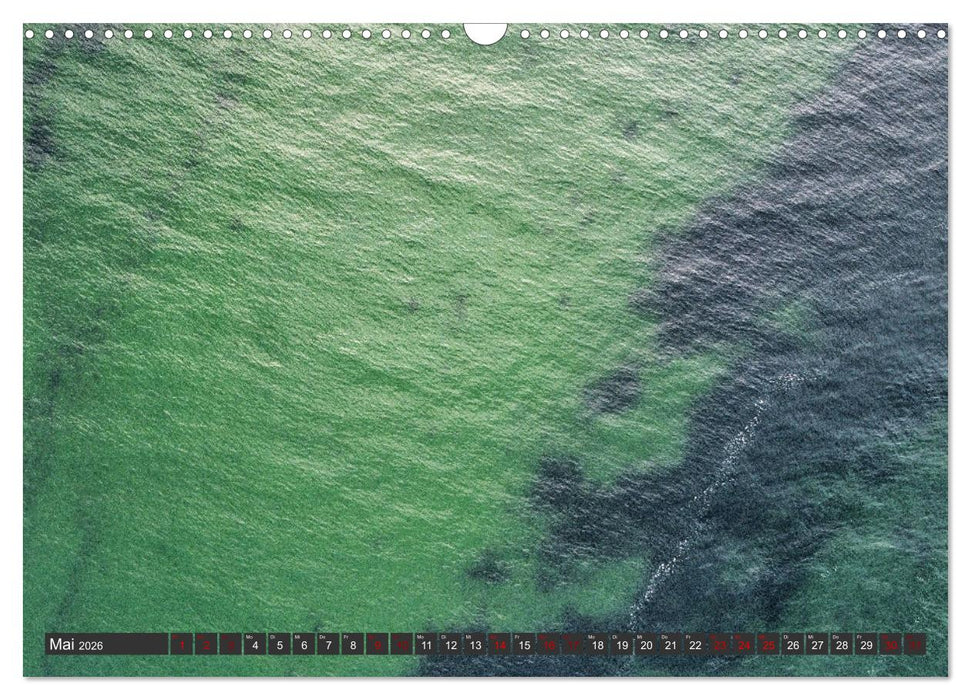Click date cell 20
971x700 pixels.
[646, 645]
